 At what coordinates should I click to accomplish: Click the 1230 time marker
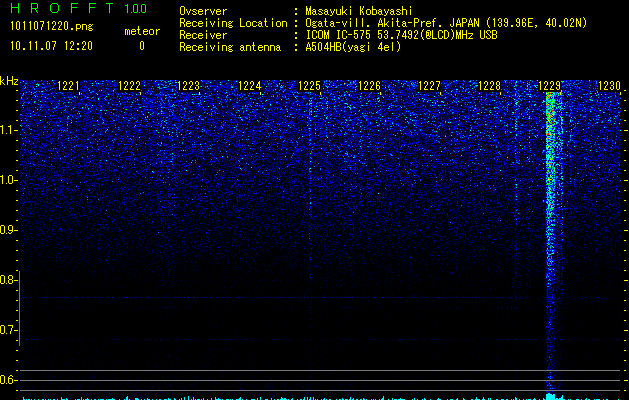[x=609, y=85]
